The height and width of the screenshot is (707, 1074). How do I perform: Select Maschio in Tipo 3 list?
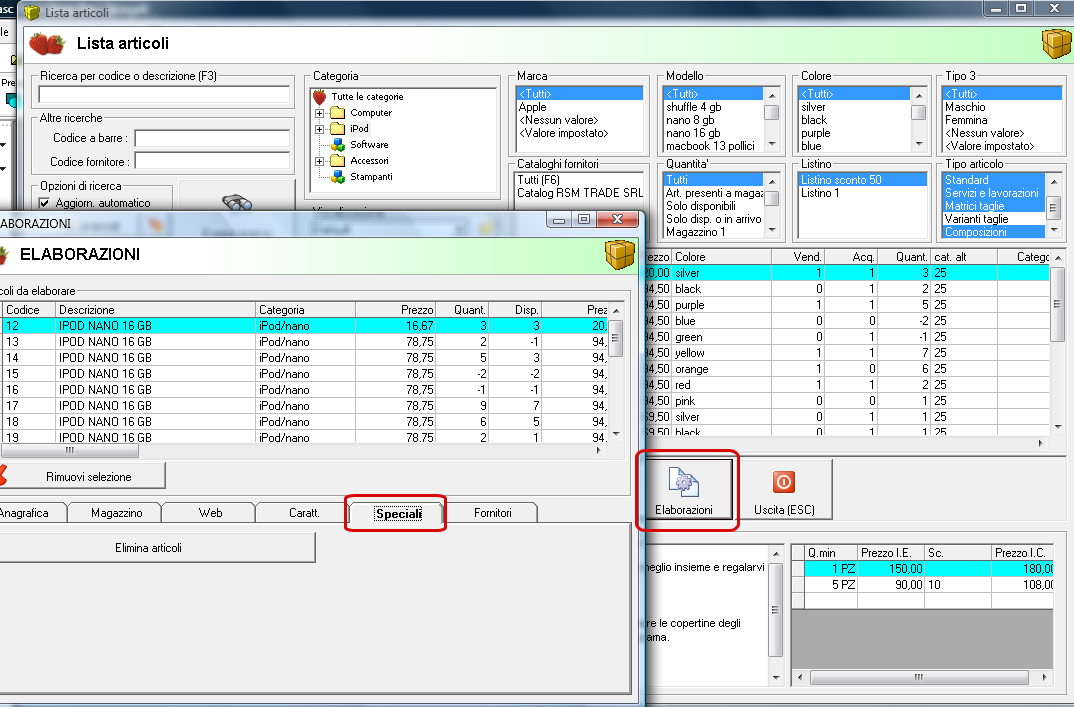point(1003,107)
